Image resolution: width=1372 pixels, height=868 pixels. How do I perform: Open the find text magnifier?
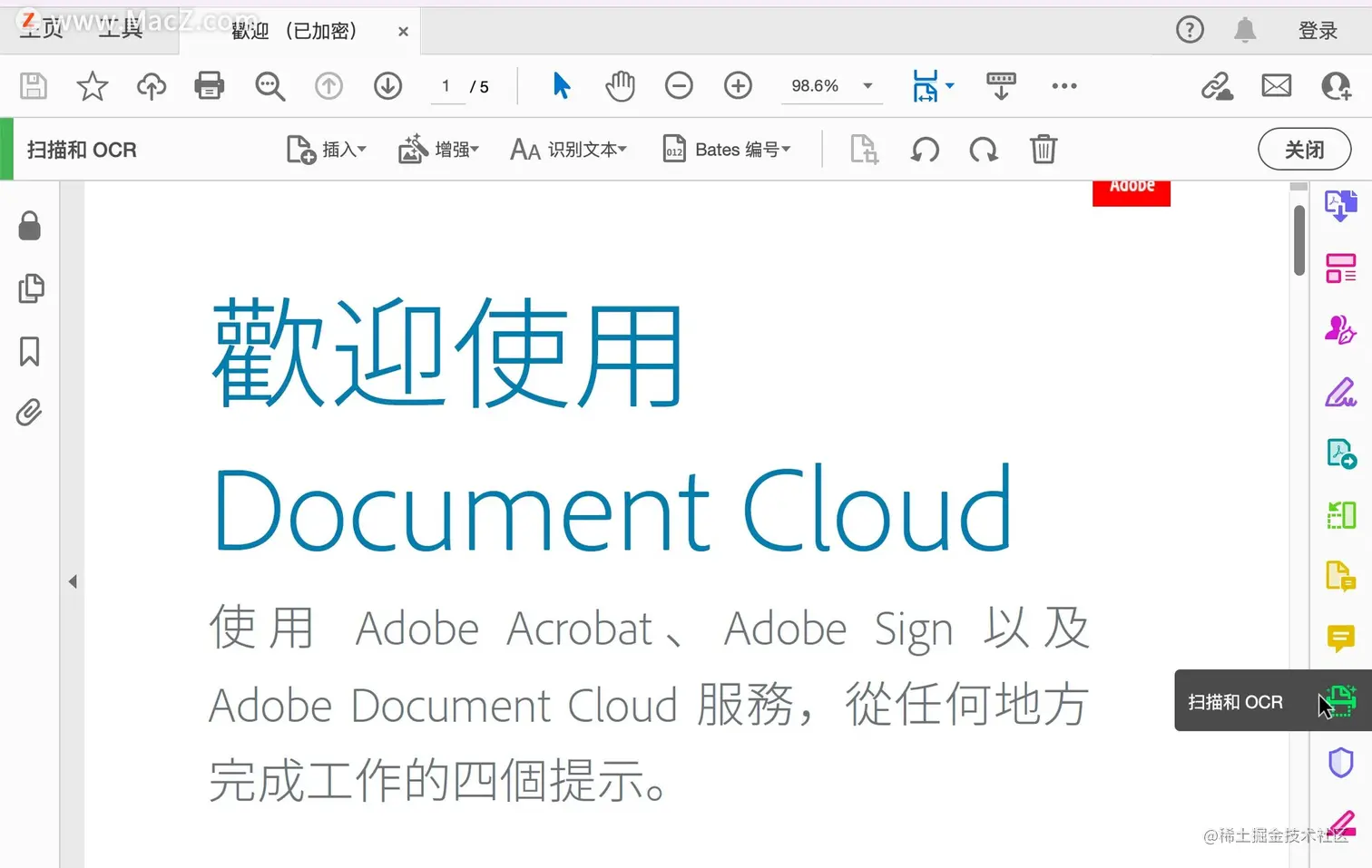[x=269, y=86]
